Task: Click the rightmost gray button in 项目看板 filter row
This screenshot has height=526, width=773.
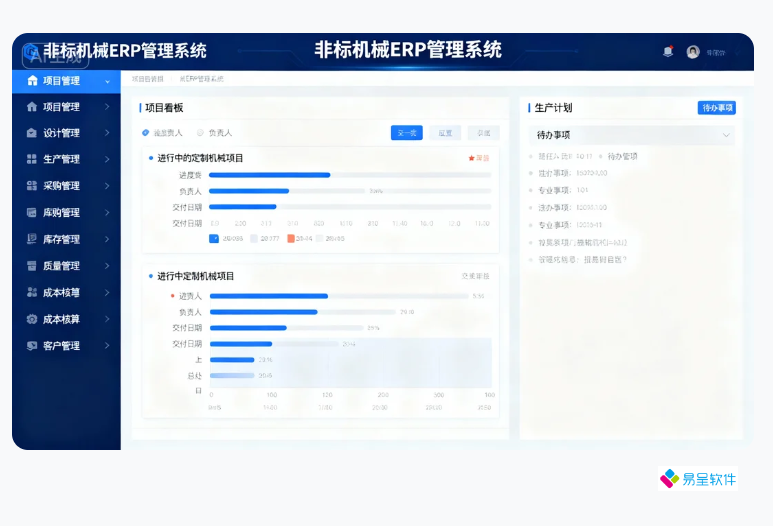Action: tap(484, 133)
